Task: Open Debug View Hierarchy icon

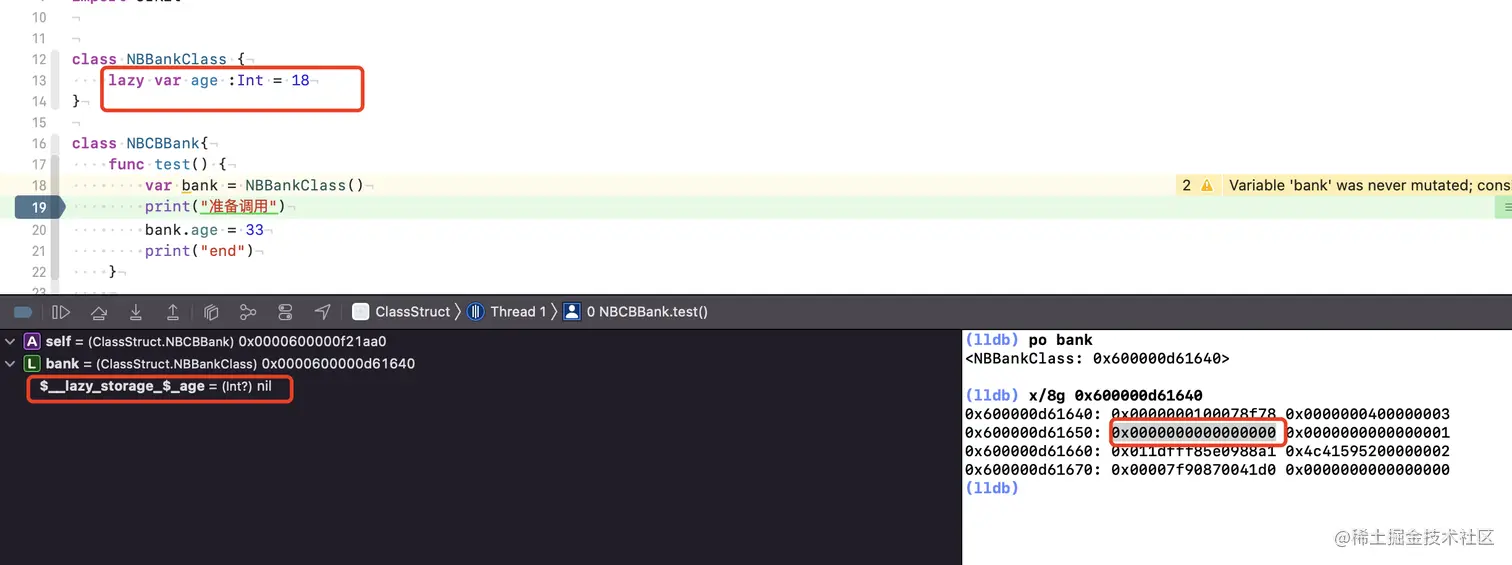Action: (x=211, y=312)
